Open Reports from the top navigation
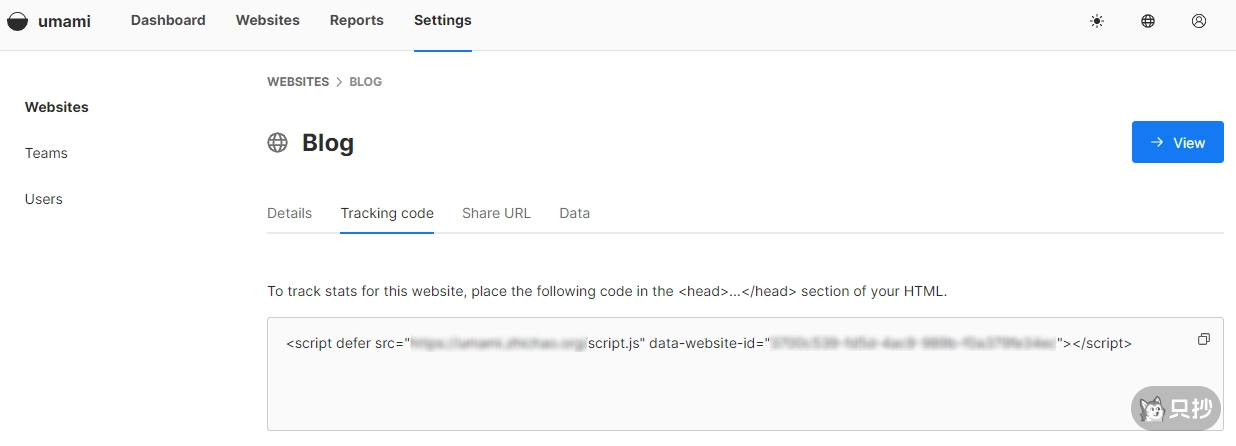The height and width of the screenshot is (446, 1236). tap(356, 20)
